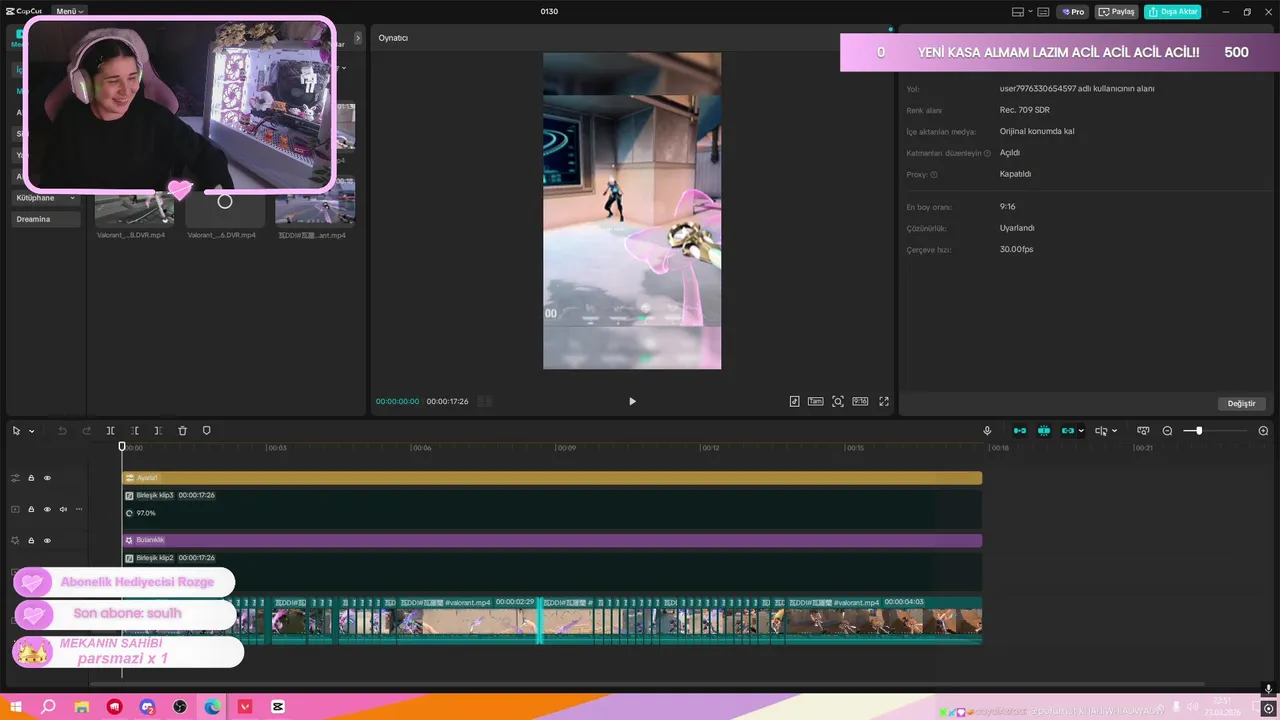Click the timeline zoom slider handle
Viewport: 1280px width, 720px height.
point(1199,431)
